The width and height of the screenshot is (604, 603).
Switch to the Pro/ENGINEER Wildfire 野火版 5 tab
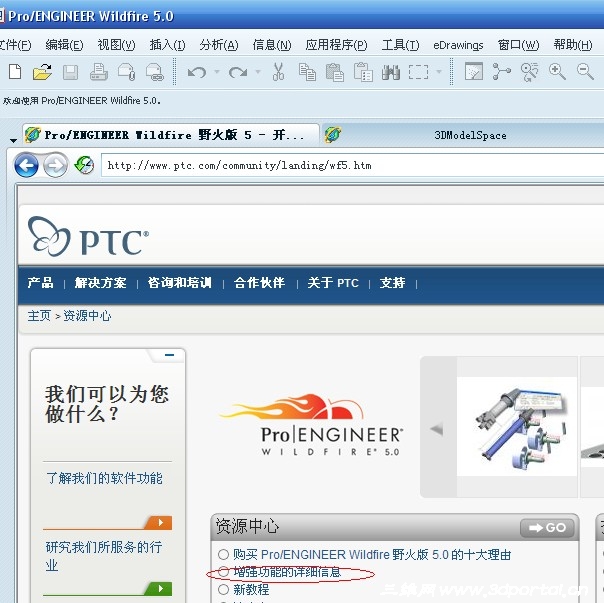pyautogui.click(x=171, y=134)
